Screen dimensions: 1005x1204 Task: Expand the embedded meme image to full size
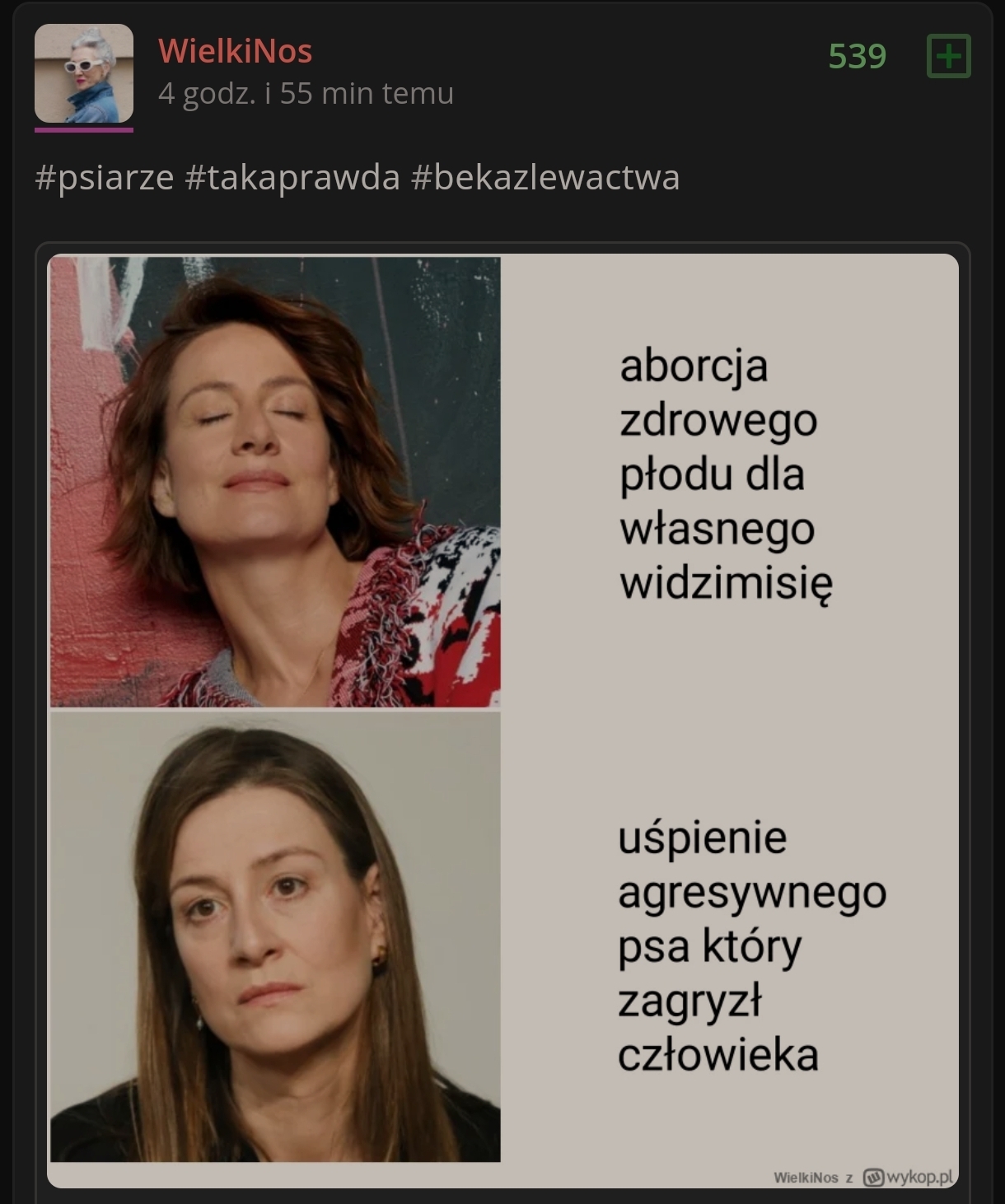coord(502,721)
